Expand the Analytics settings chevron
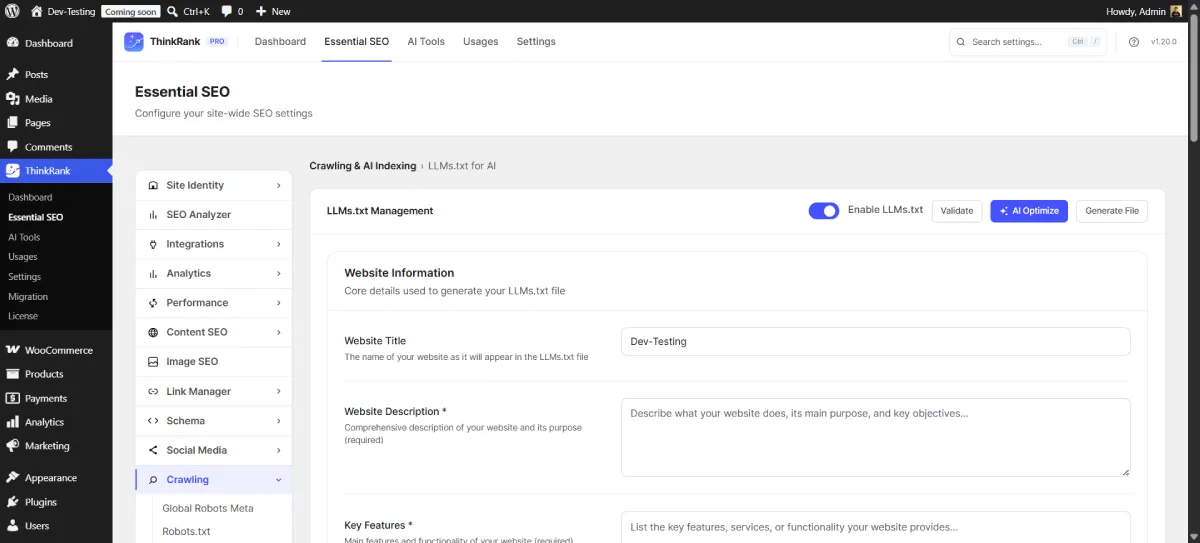The image size is (1200, 543). [x=279, y=273]
